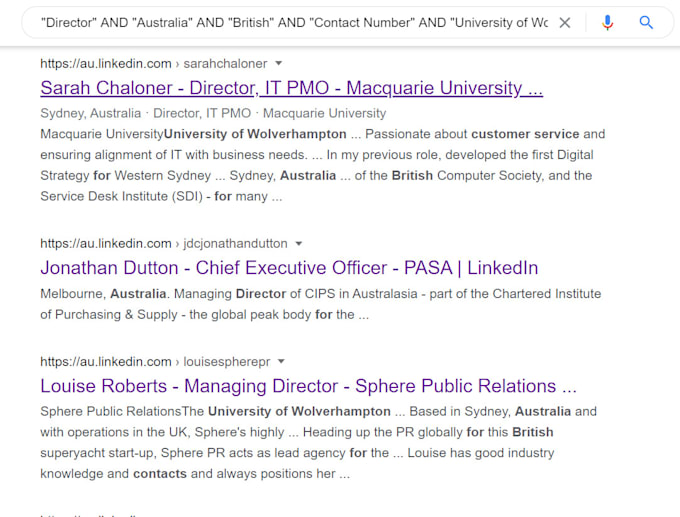The height and width of the screenshot is (517, 680).
Task: Run the search with the magnifier icon
Action: pyautogui.click(x=646, y=23)
